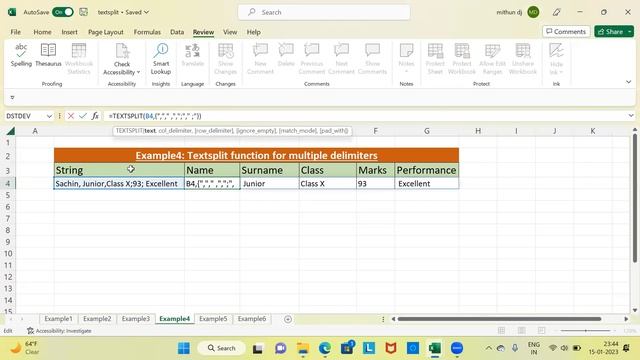Open the Thesaurus tool
Image resolution: width=640 pixels, height=360 pixels.
click(48, 55)
